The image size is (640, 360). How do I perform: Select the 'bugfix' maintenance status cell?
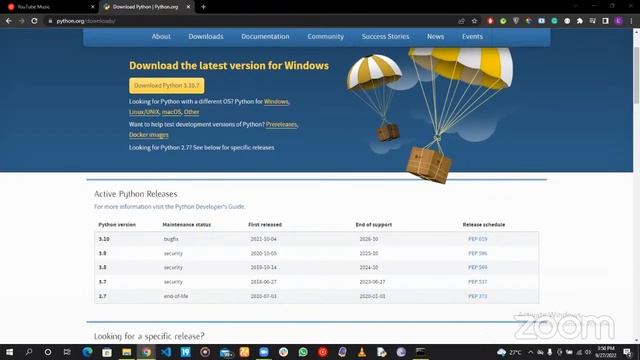(x=171, y=239)
